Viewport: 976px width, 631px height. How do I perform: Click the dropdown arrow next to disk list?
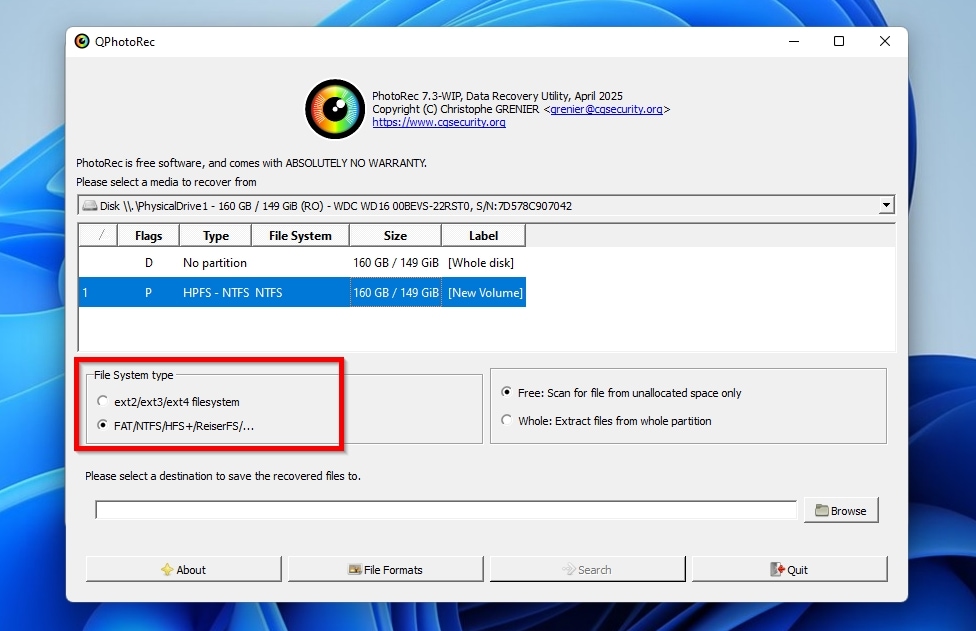click(x=886, y=204)
